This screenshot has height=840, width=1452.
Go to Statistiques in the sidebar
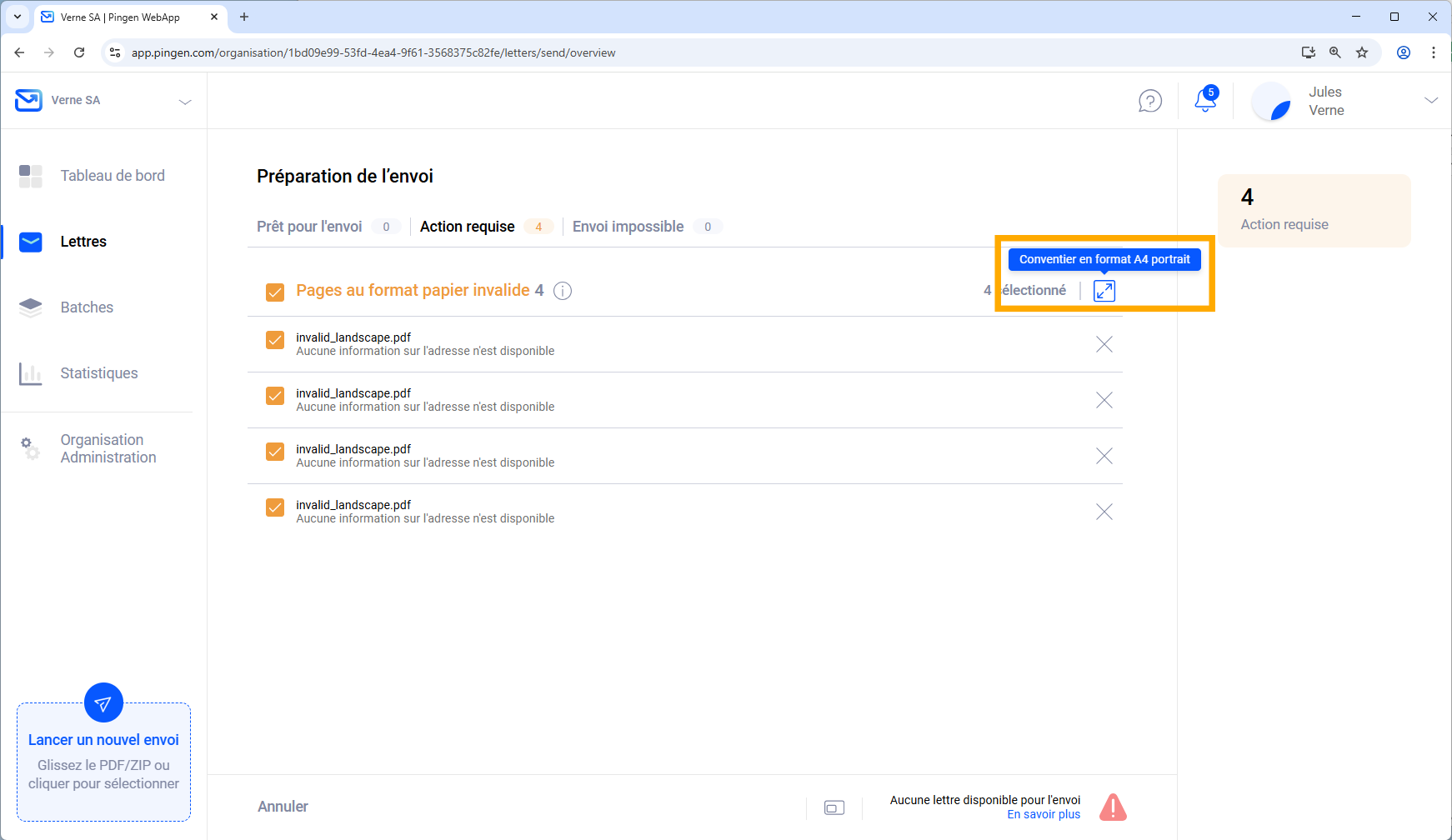[98, 373]
